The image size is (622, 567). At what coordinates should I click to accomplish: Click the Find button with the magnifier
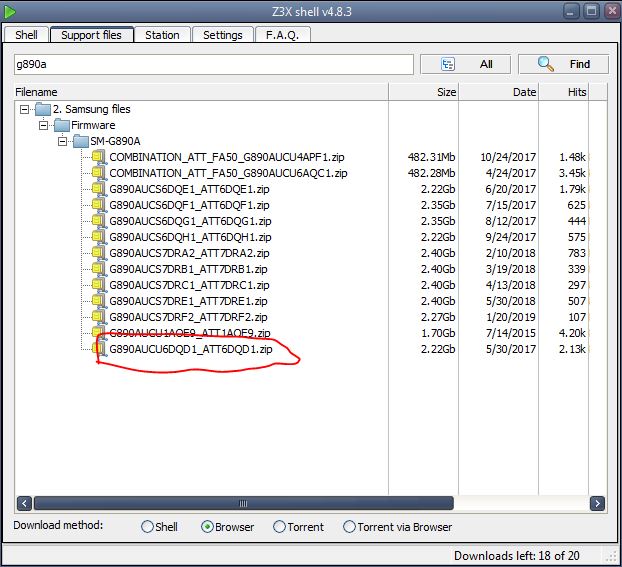(563, 64)
